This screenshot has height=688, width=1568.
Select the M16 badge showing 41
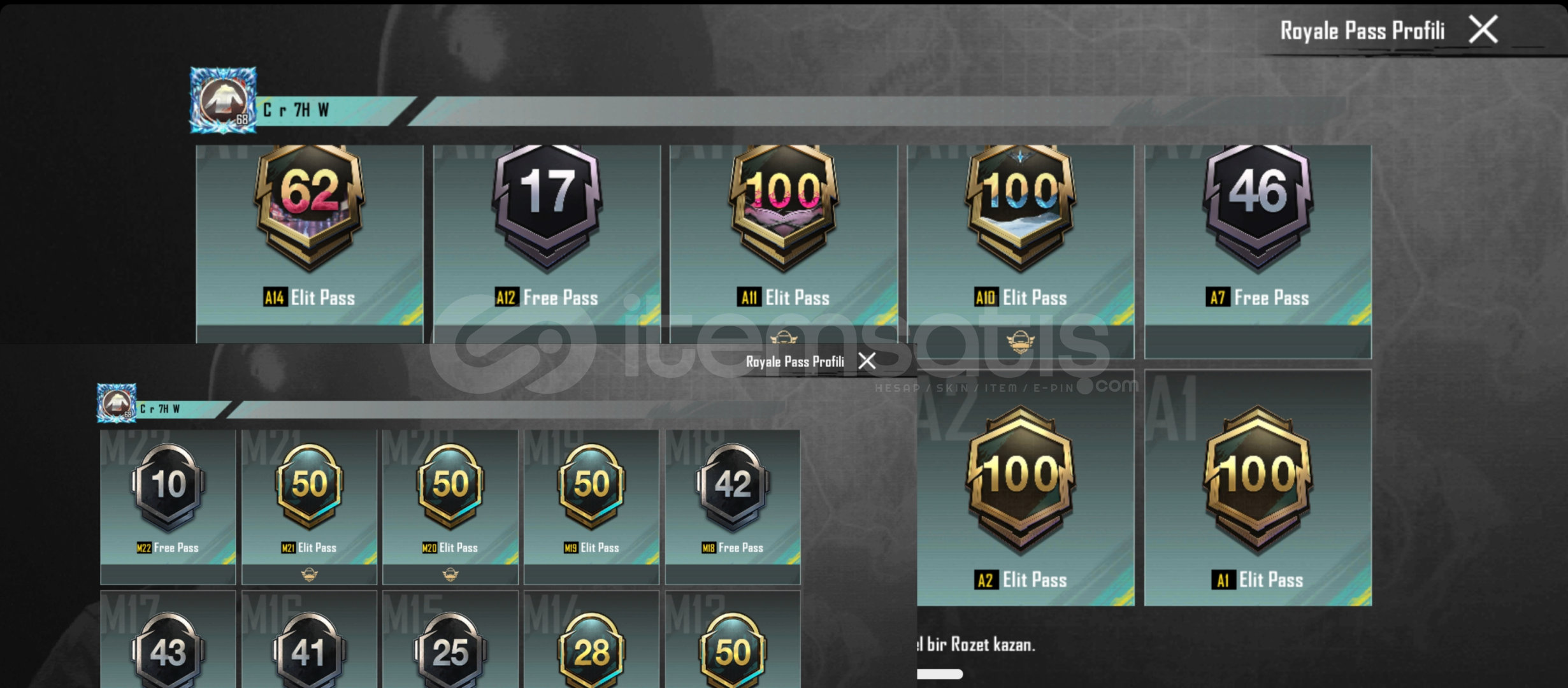(x=310, y=640)
